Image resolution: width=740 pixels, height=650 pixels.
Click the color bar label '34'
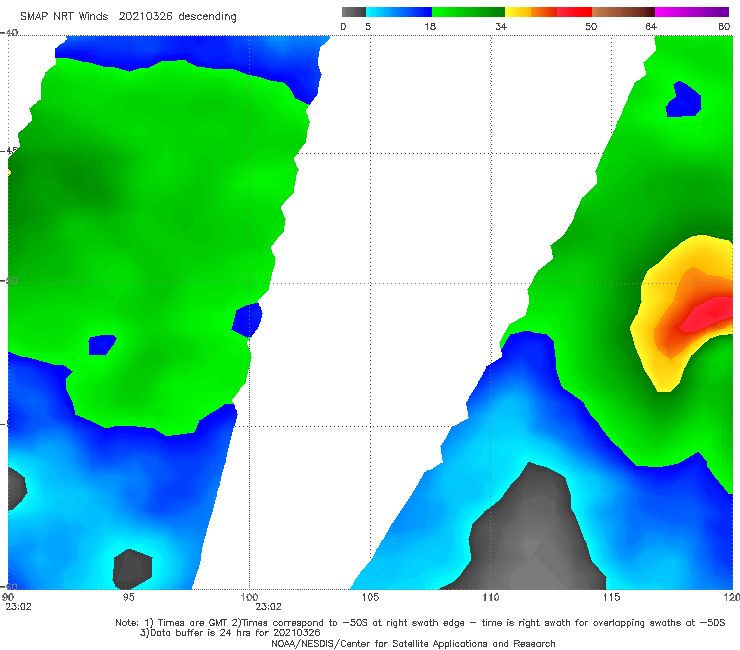(x=501, y=26)
